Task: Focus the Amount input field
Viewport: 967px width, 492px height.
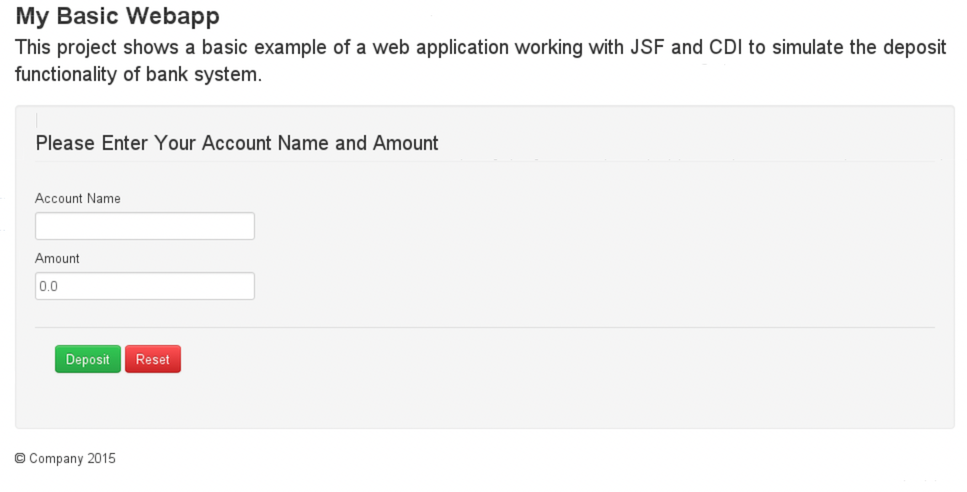Action: [x=145, y=286]
